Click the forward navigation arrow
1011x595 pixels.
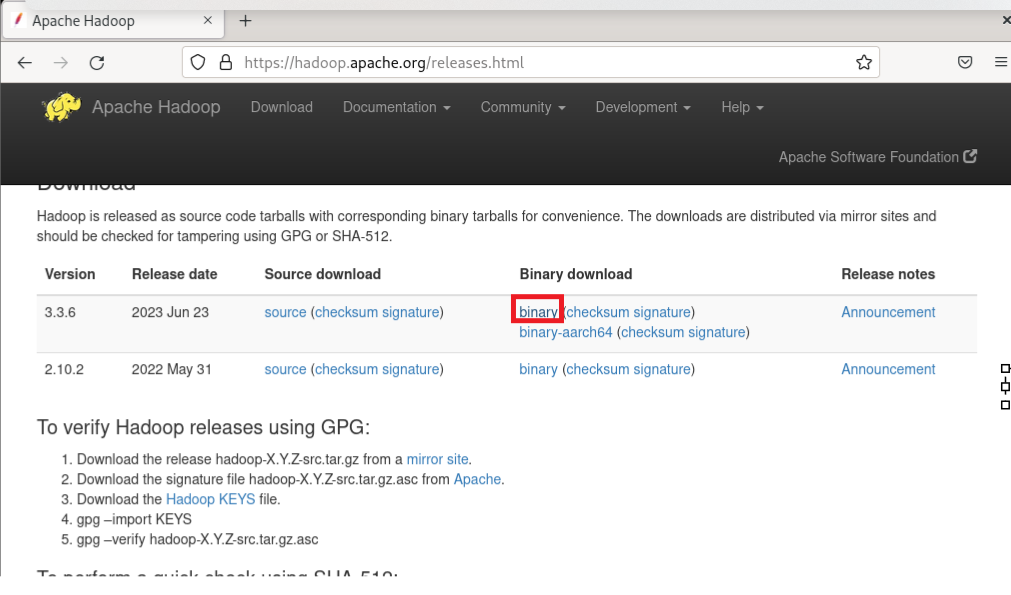(61, 63)
